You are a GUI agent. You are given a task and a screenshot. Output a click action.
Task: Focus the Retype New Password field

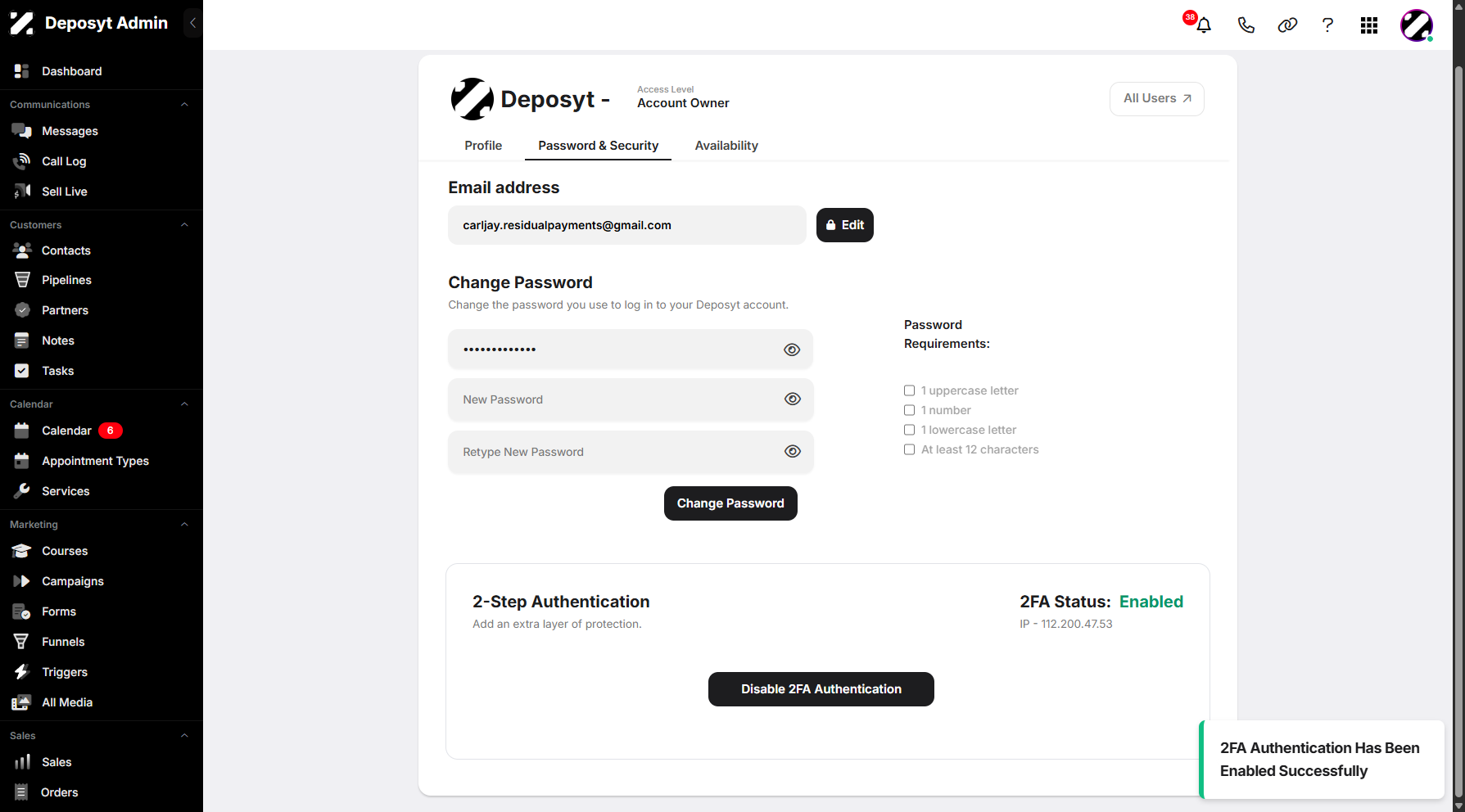click(631, 452)
